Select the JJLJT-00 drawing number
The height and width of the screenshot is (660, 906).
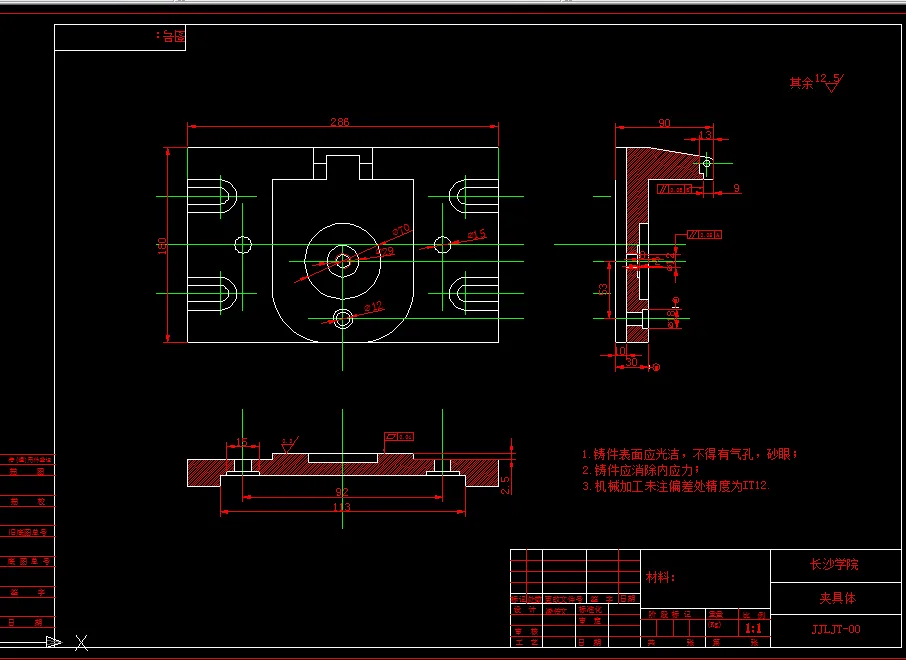pos(834,629)
